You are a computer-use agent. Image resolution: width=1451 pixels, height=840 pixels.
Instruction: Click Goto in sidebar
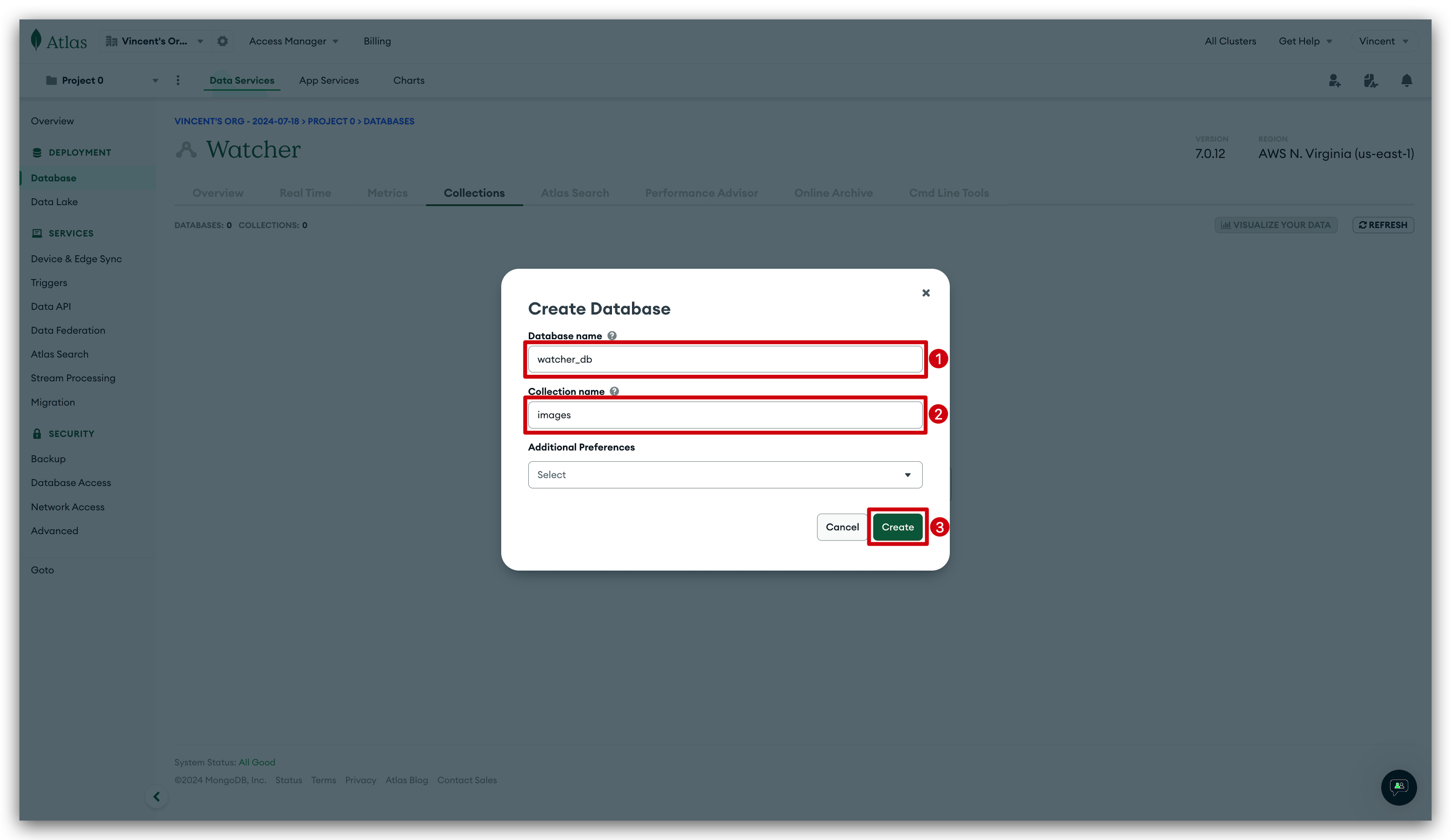tap(43, 570)
